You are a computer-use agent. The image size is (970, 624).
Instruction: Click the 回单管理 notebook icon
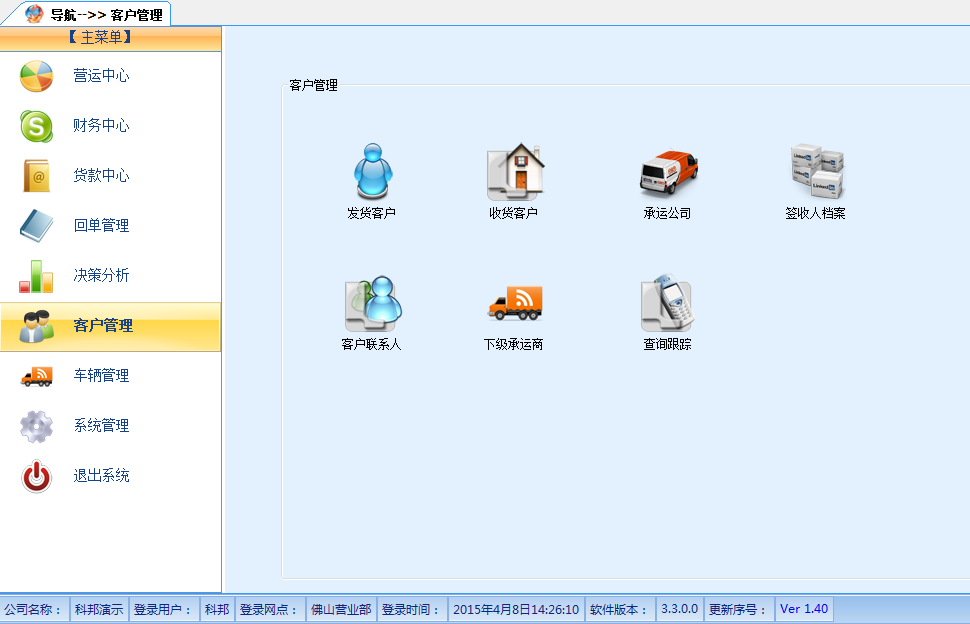click(x=34, y=226)
